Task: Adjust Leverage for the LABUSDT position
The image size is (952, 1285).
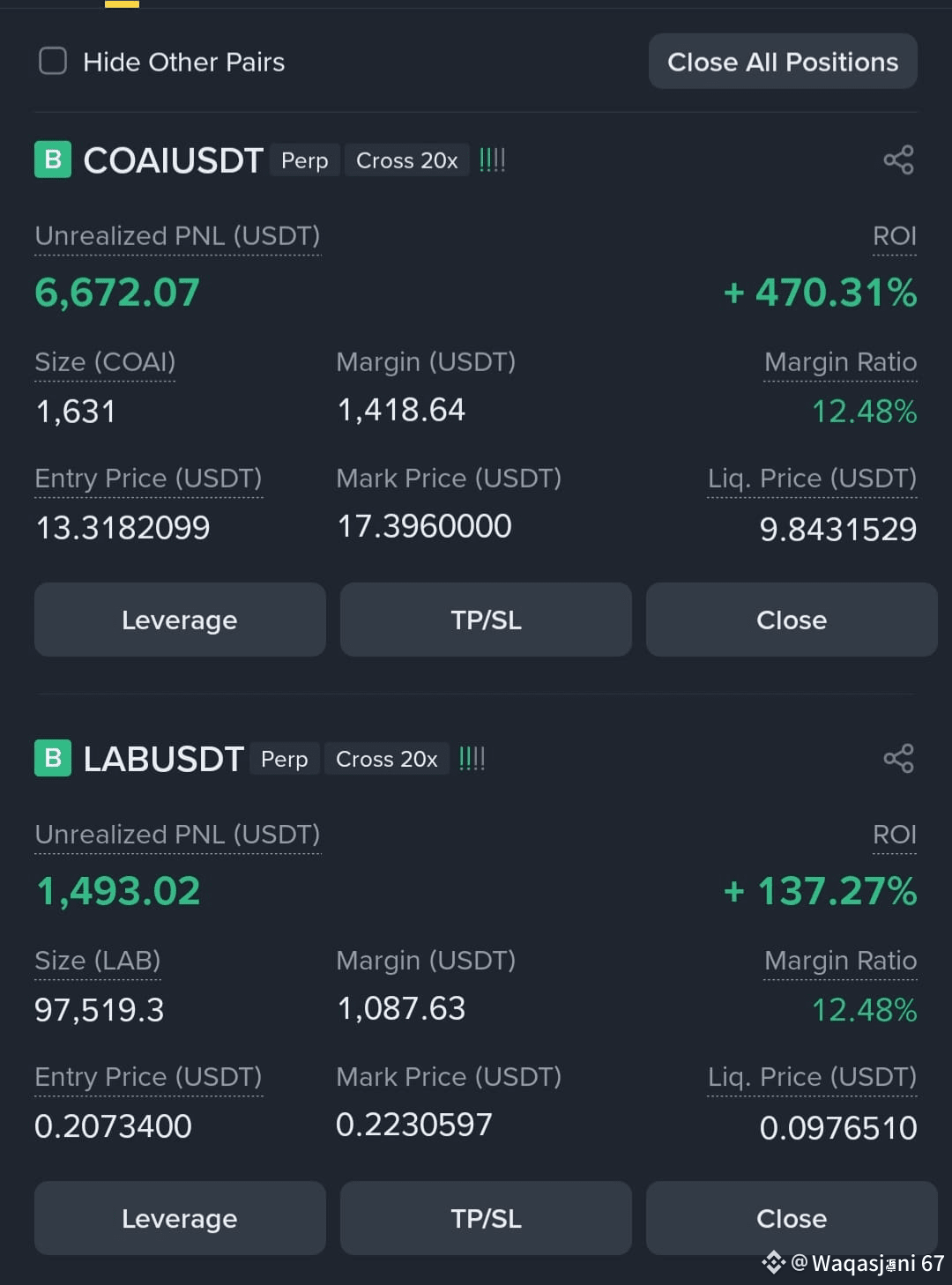Action: pos(180,1218)
